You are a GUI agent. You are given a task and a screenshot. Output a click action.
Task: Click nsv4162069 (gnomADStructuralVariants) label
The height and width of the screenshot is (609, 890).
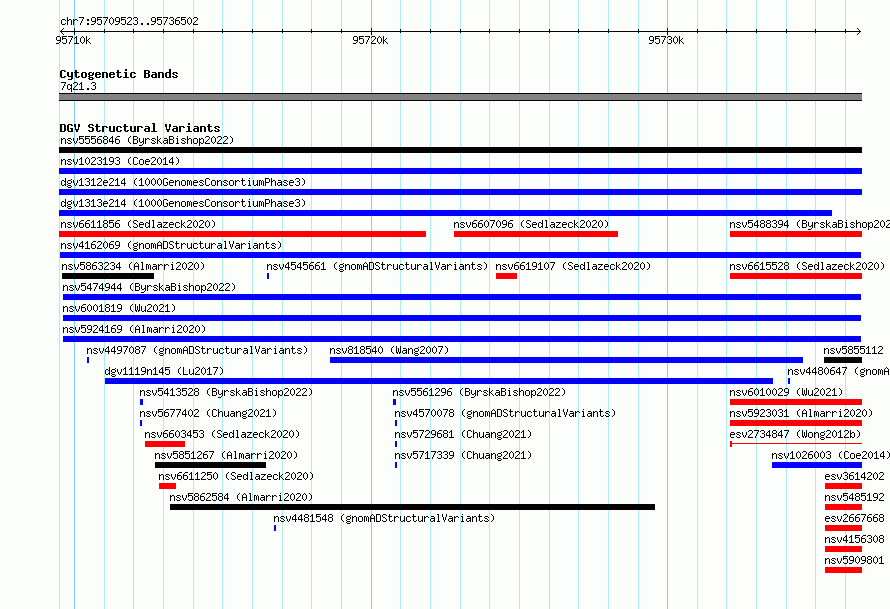coord(171,245)
